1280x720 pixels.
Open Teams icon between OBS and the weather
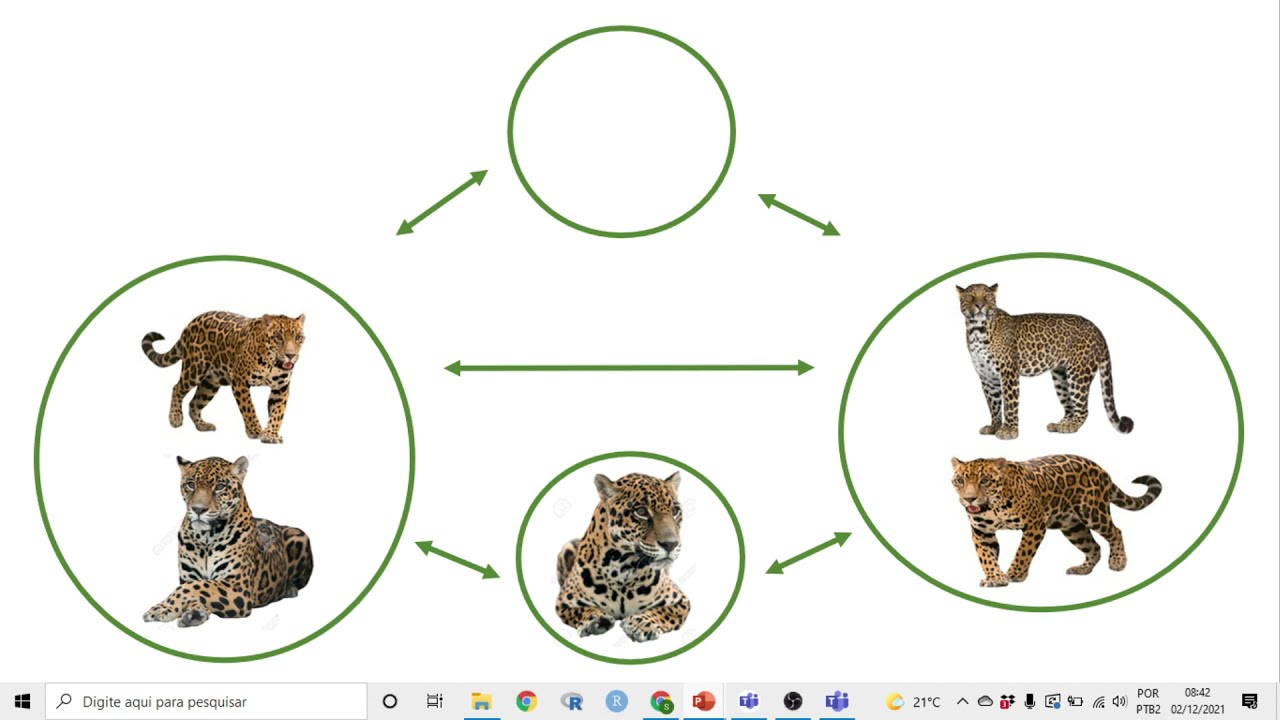tap(837, 701)
